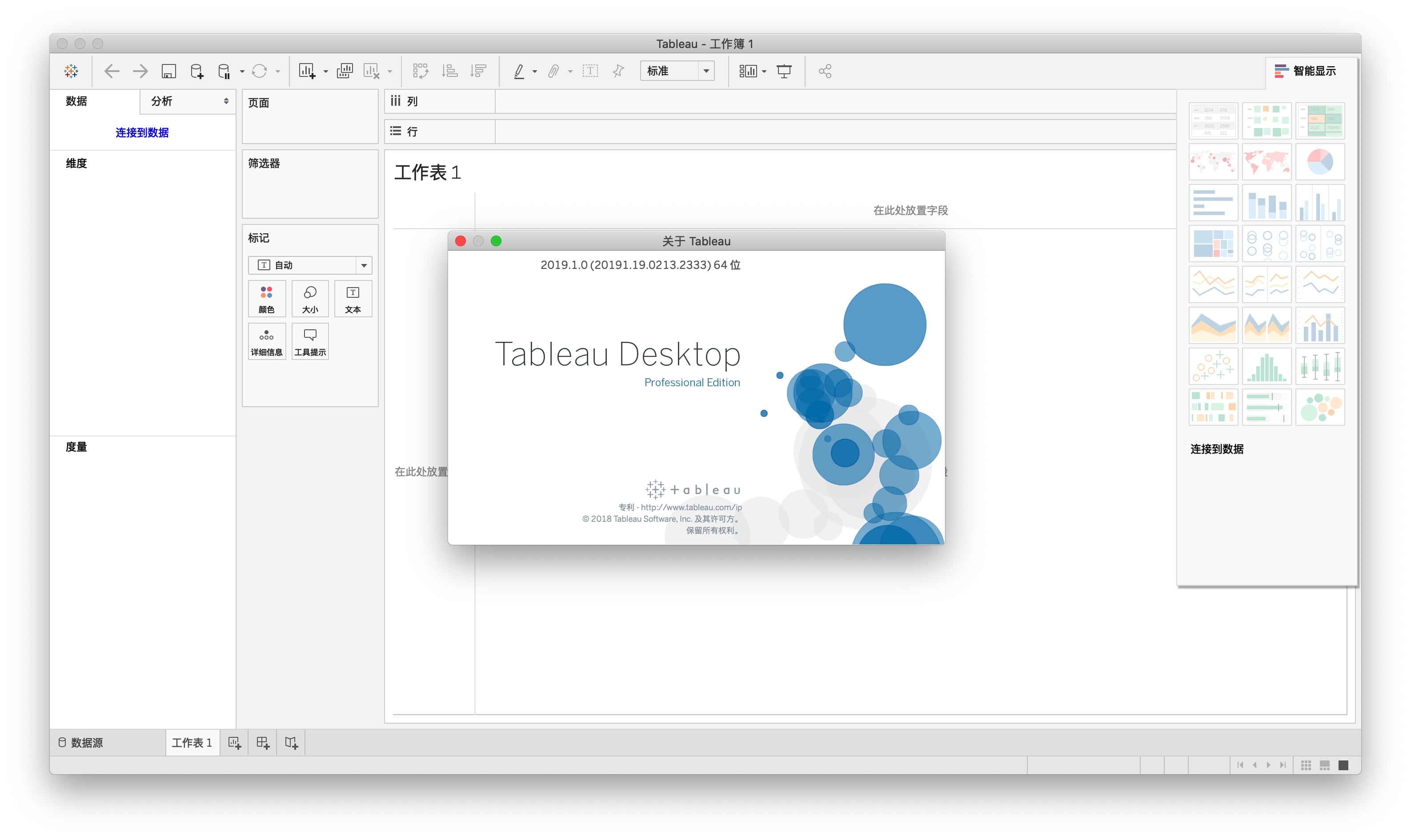Click the paperclip group members icon
This screenshot has width=1411, height=840.
coord(553,71)
